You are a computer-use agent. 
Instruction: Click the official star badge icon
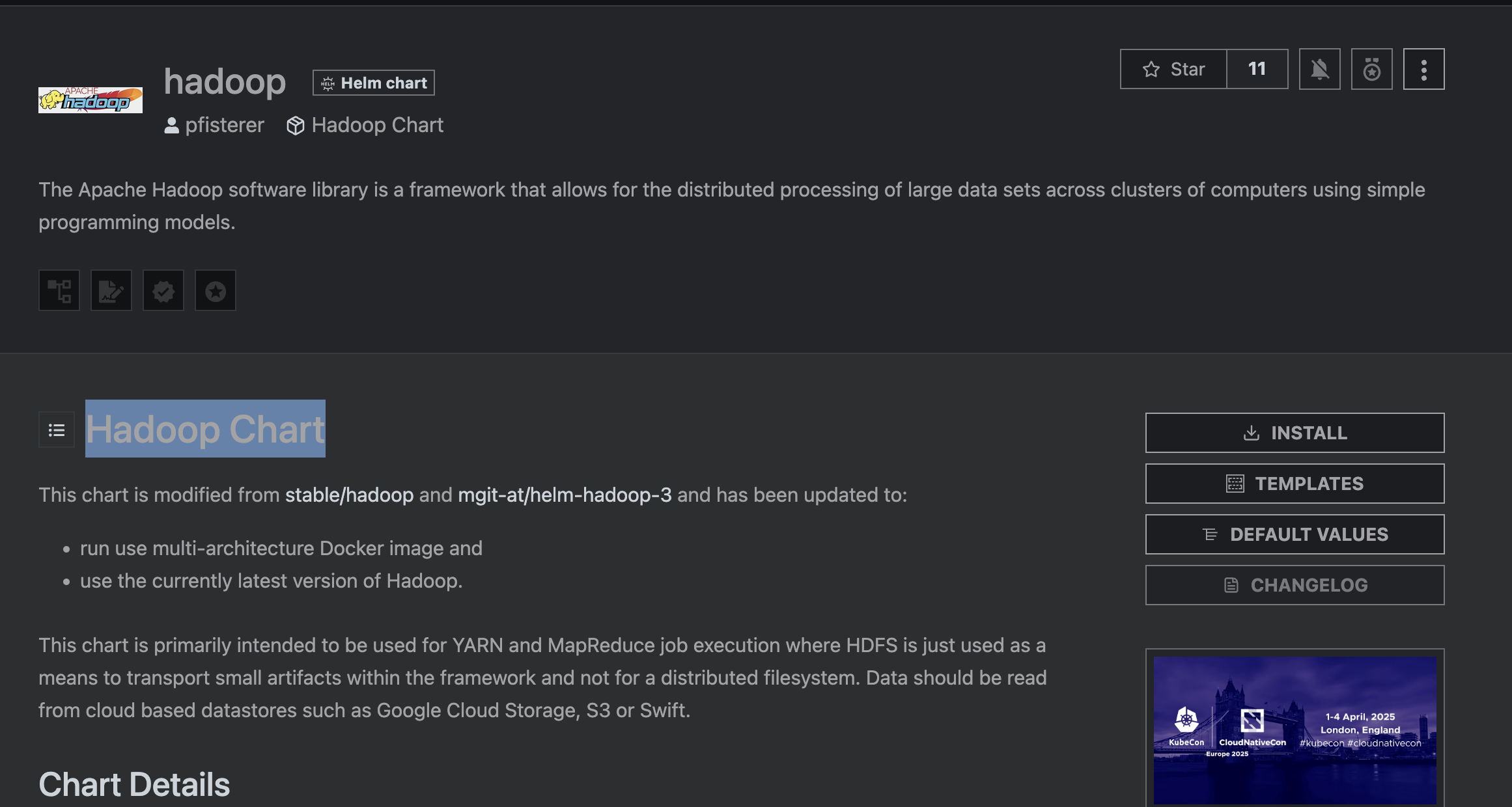216,290
